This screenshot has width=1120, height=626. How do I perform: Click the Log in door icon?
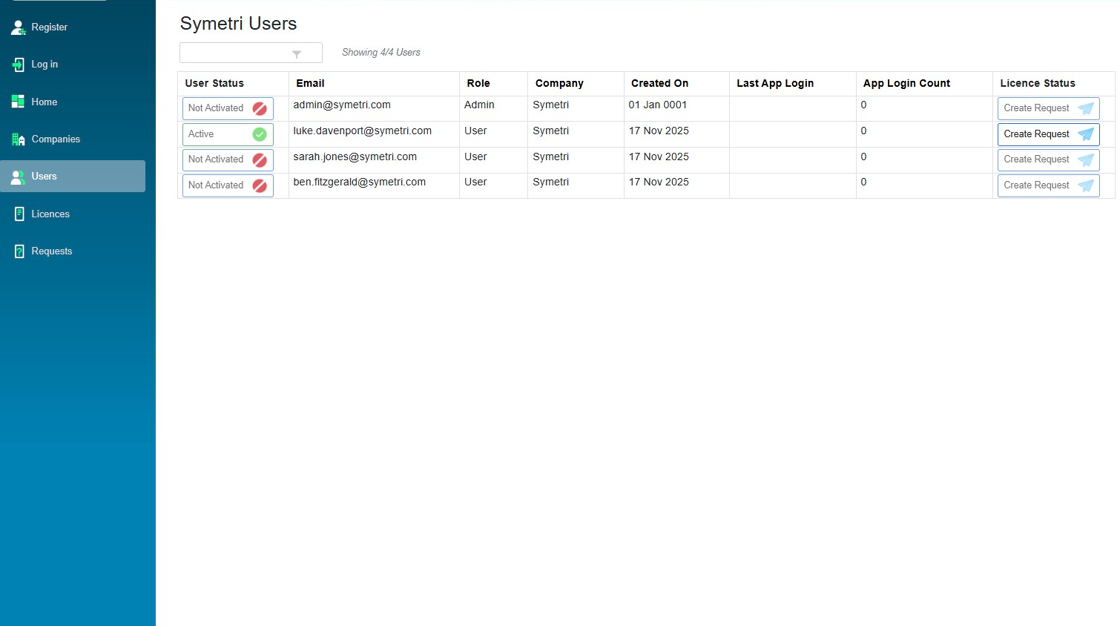point(18,64)
